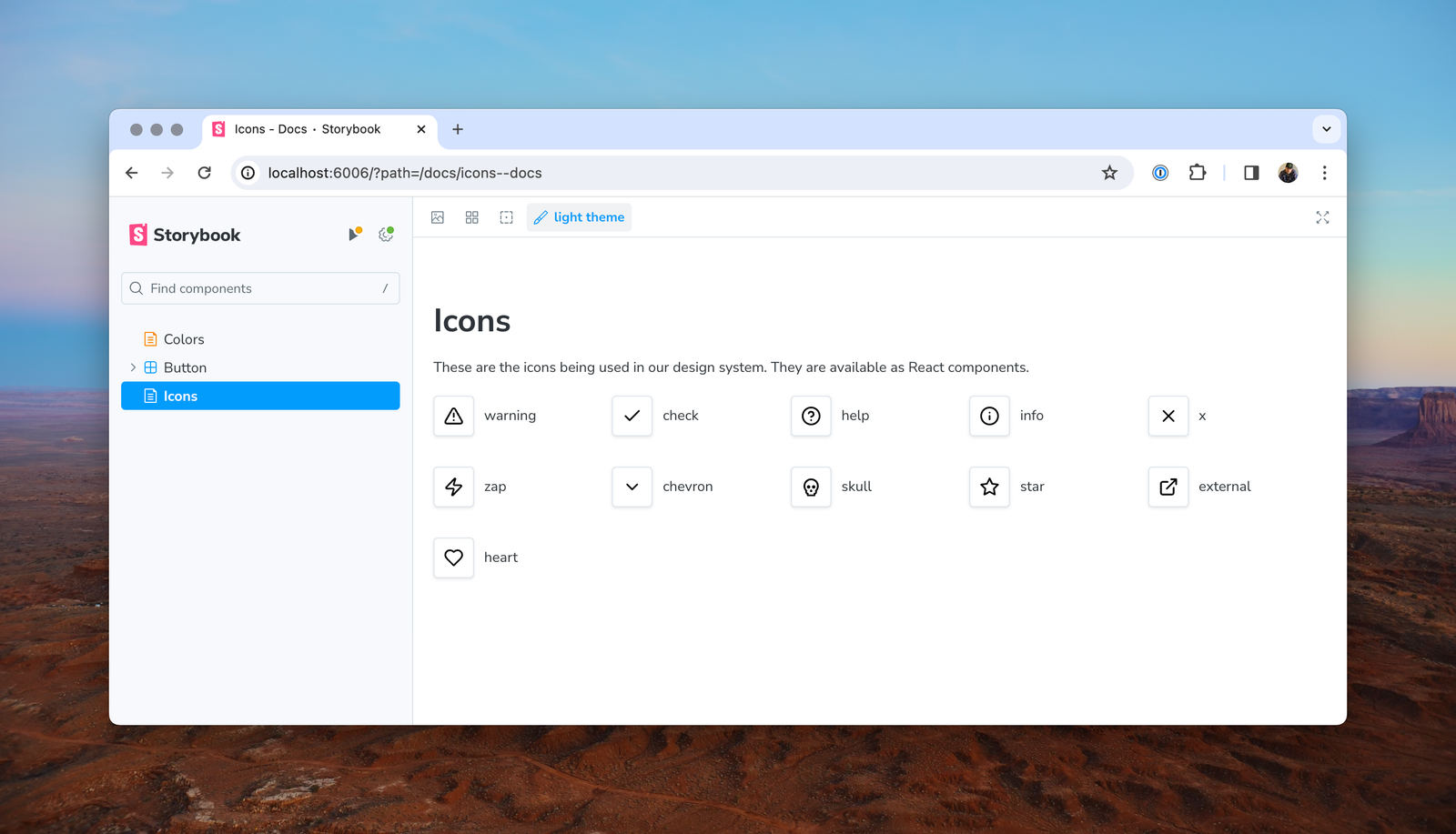Image resolution: width=1456 pixels, height=834 pixels.
Task: Open Chrome's three-dot menu
Action: click(1324, 173)
